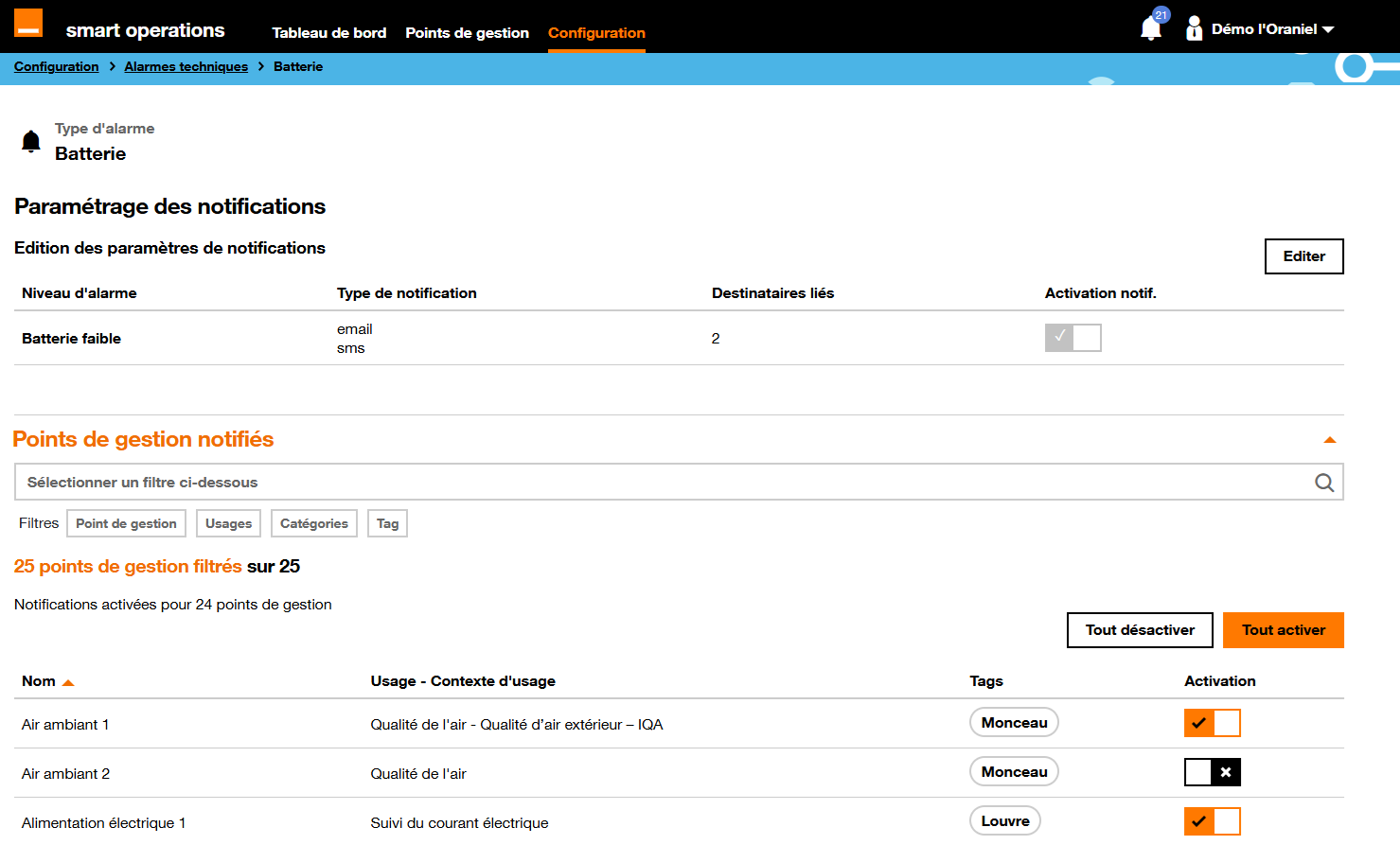Open the notifications bell with badge 21
1400x845 pixels.
point(1152,26)
